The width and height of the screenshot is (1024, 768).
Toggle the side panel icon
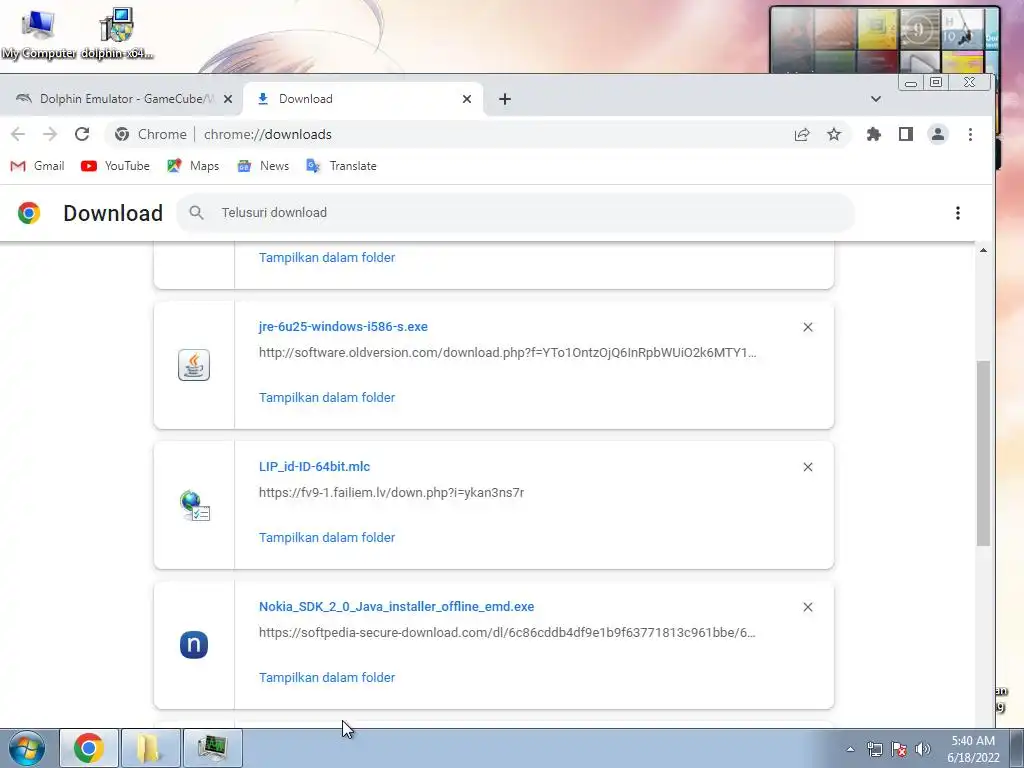[906, 135]
